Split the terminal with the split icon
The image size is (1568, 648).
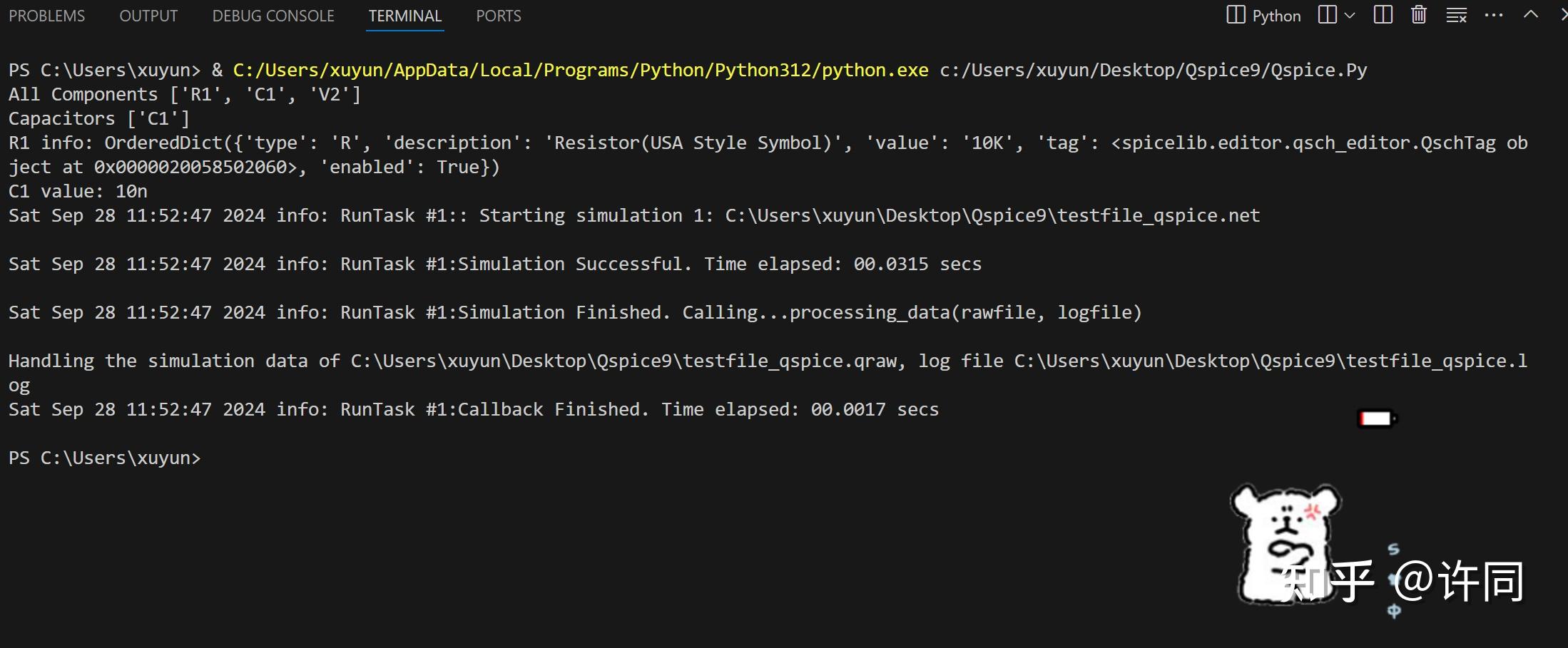tap(1383, 15)
